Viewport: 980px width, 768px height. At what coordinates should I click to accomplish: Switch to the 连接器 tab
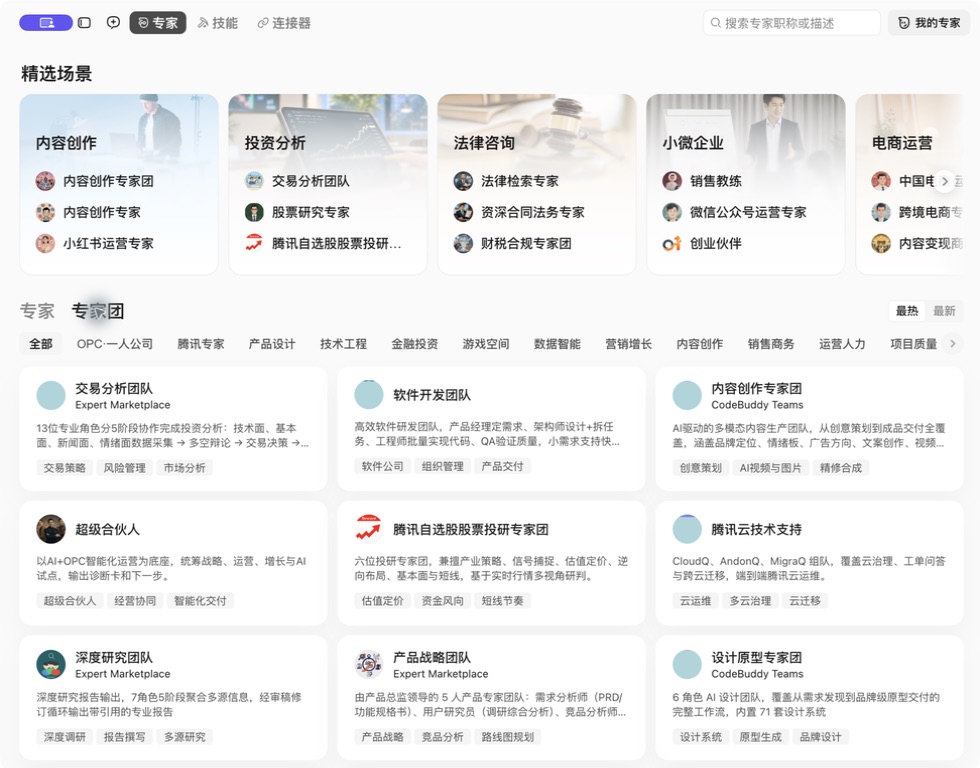tap(284, 23)
